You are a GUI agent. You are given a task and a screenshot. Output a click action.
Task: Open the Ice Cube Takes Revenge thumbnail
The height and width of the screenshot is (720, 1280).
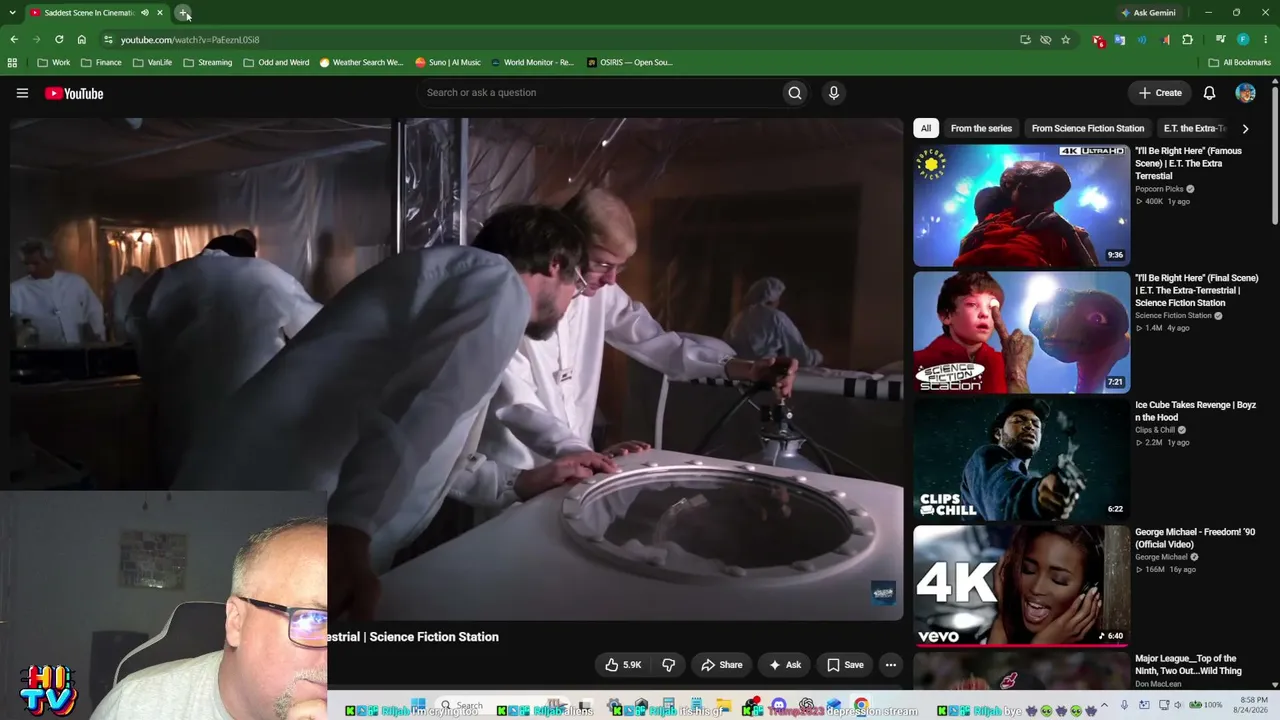click(x=1021, y=459)
